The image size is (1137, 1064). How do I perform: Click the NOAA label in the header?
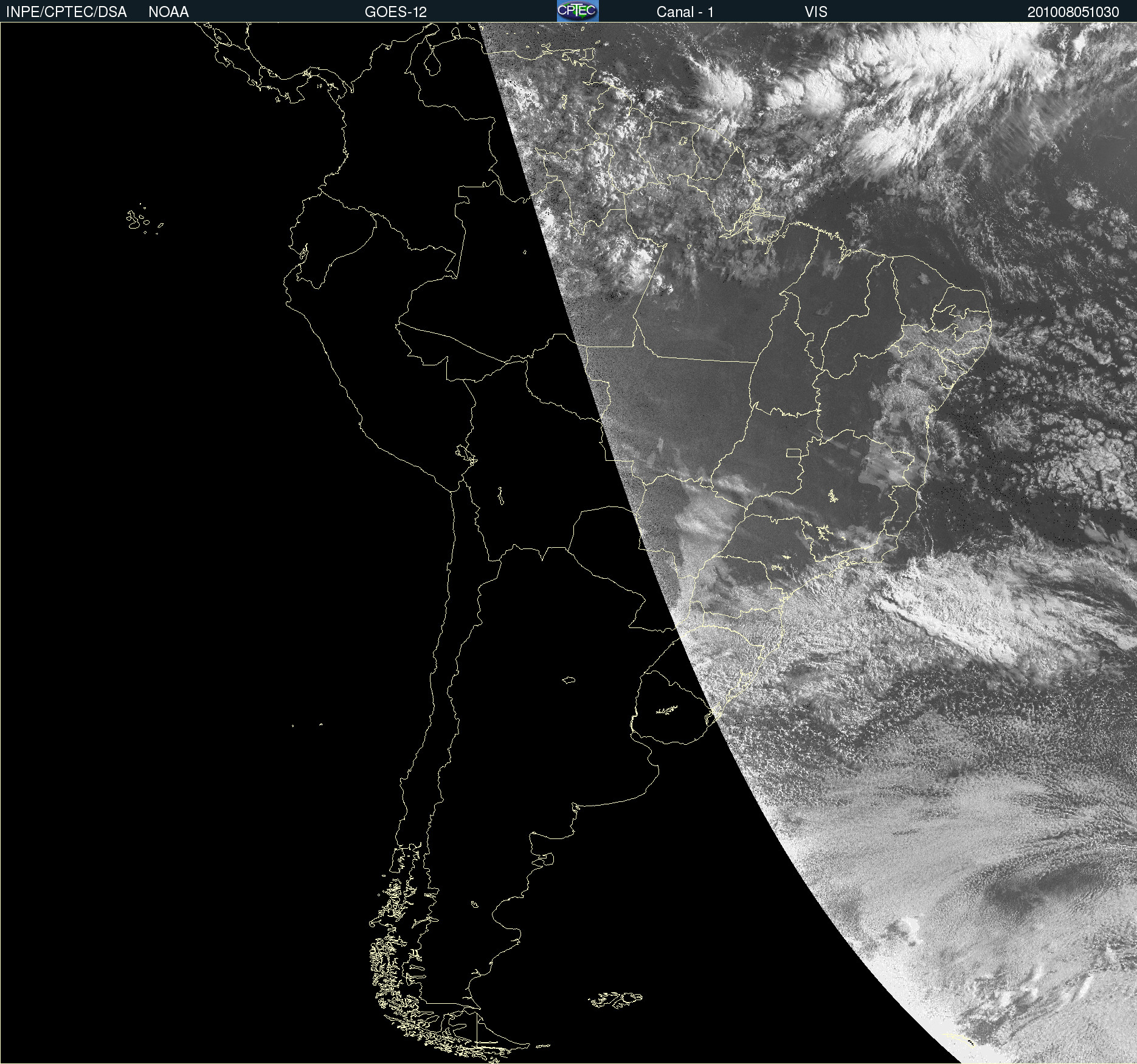(x=168, y=12)
